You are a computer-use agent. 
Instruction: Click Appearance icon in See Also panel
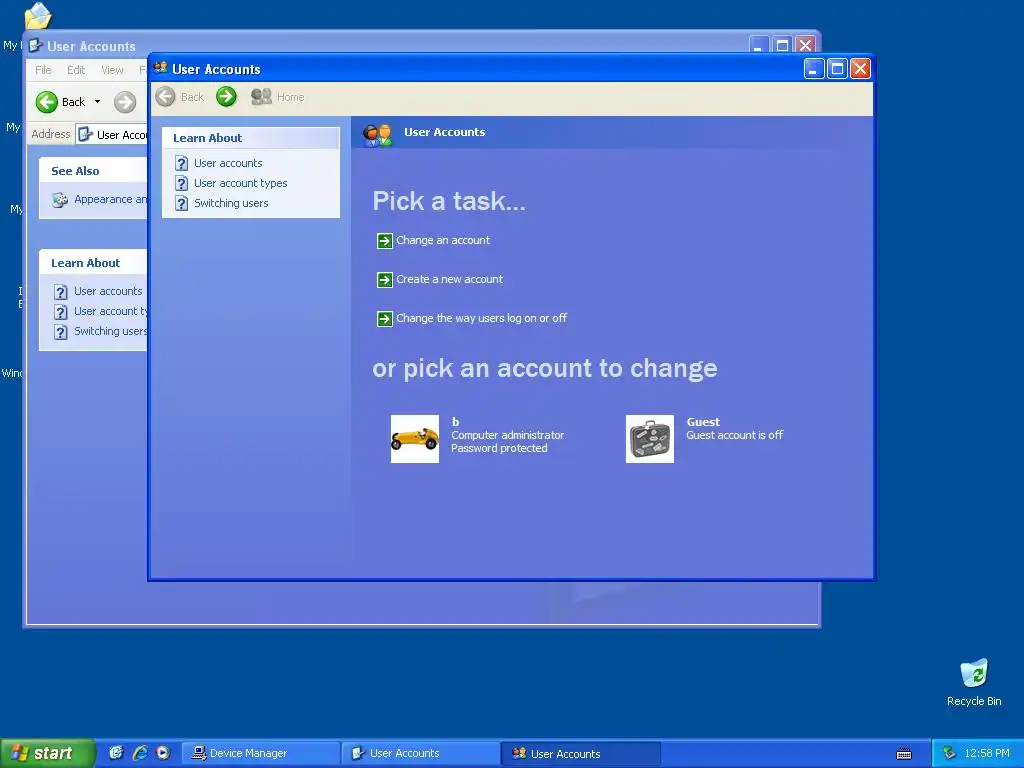tap(60, 200)
